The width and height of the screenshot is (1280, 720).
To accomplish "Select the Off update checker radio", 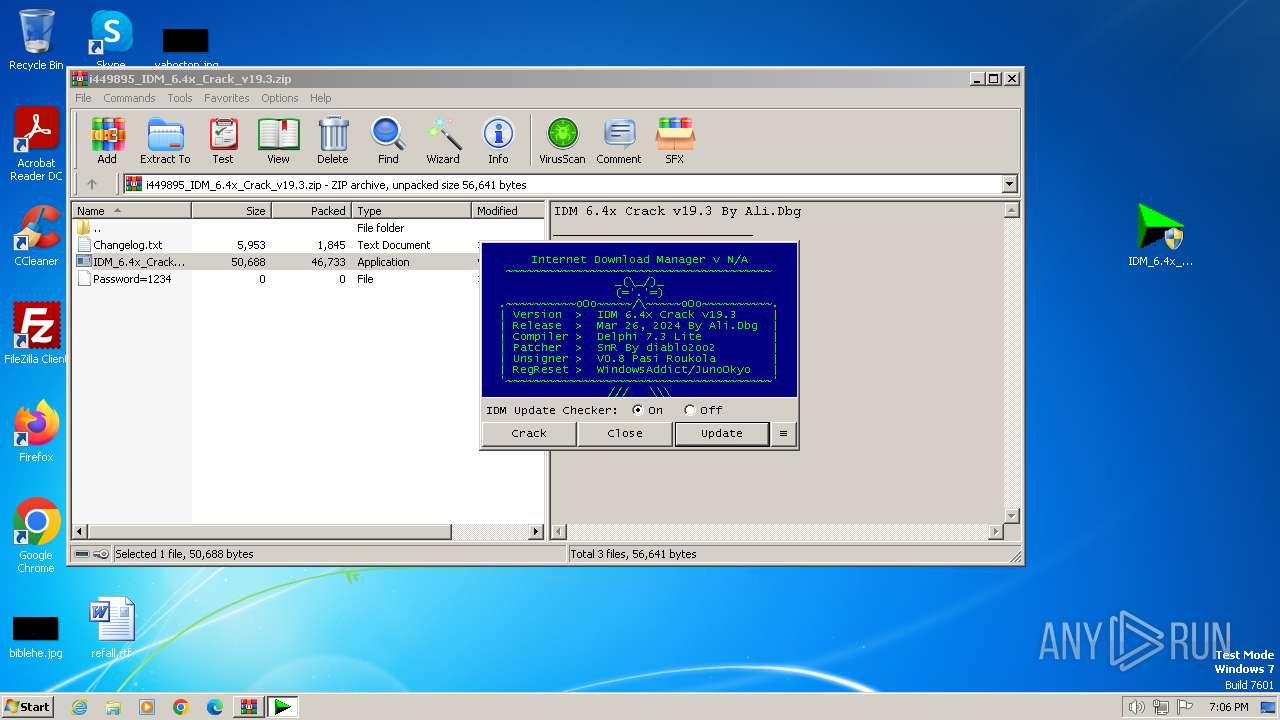I will tap(689, 410).
